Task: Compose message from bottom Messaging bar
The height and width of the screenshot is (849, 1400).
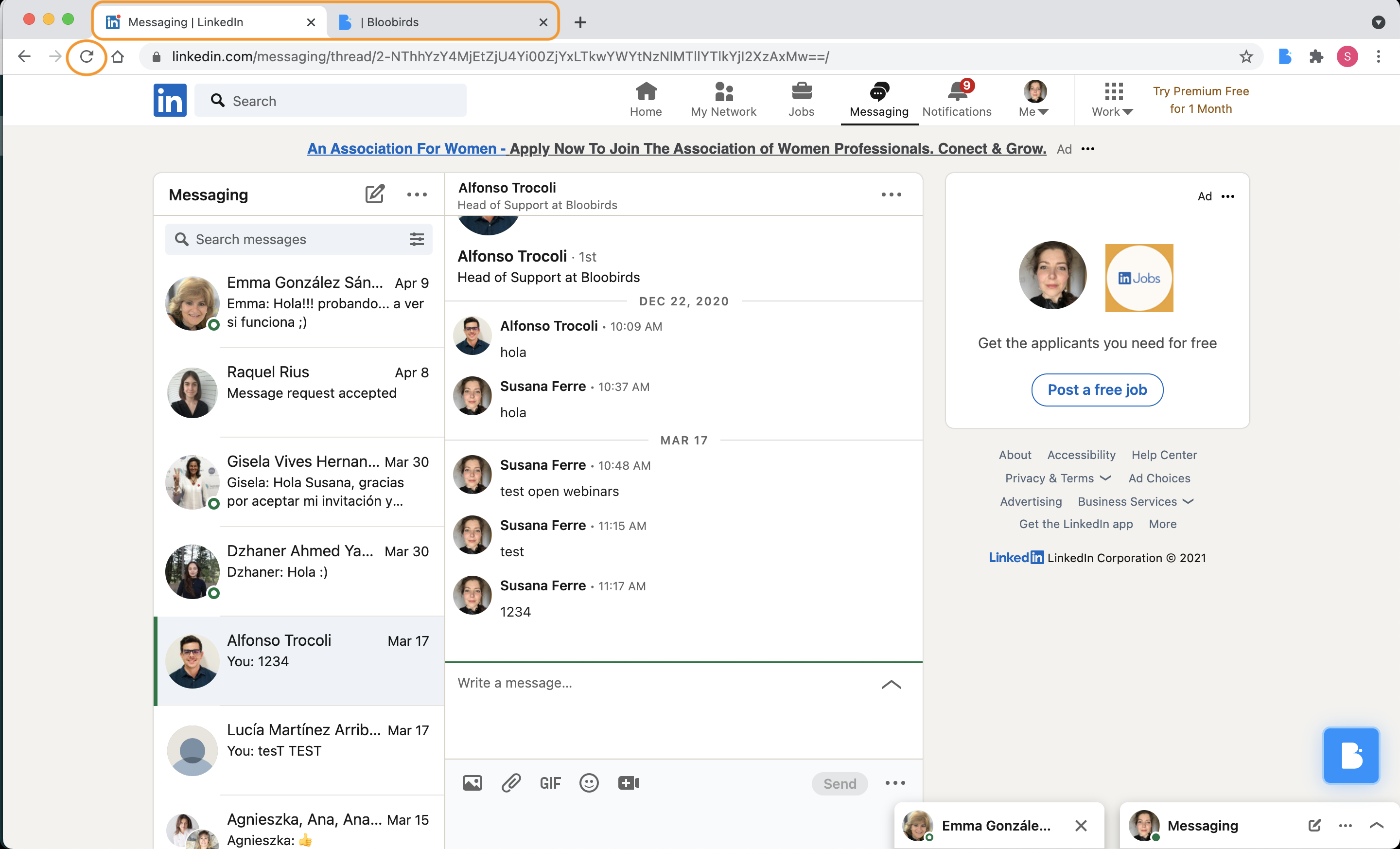Action: coord(1314,825)
